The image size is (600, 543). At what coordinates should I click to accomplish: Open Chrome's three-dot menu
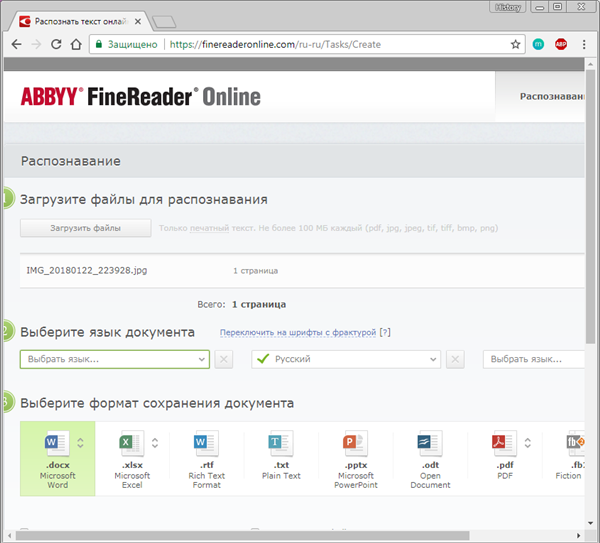tap(584, 44)
